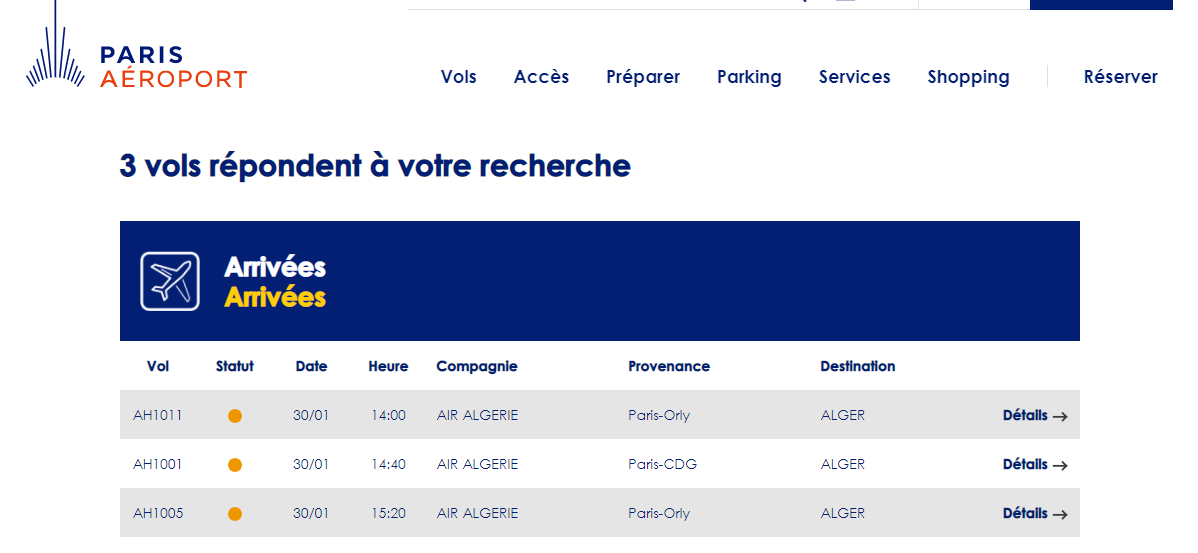Open the Préparer menu

point(643,77)
